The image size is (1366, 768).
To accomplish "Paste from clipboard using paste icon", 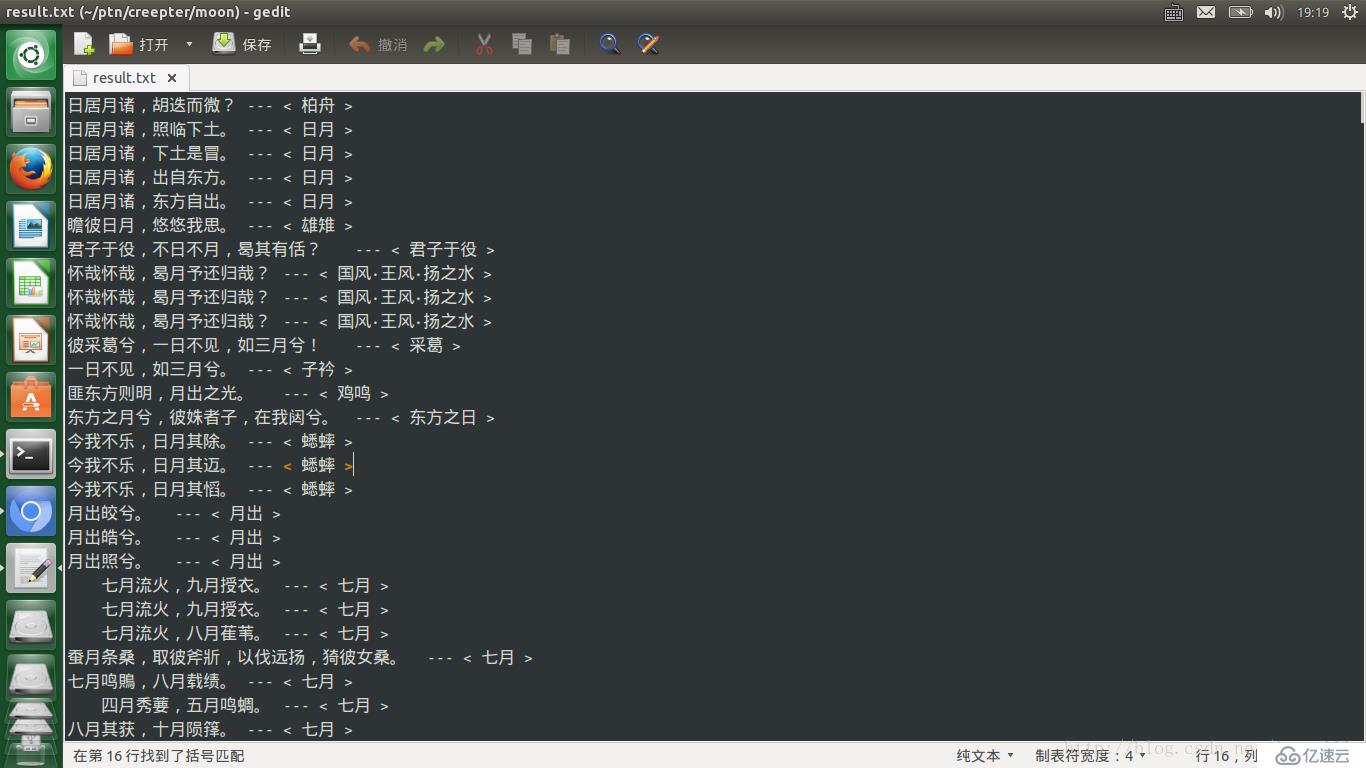I will (559, 44).
